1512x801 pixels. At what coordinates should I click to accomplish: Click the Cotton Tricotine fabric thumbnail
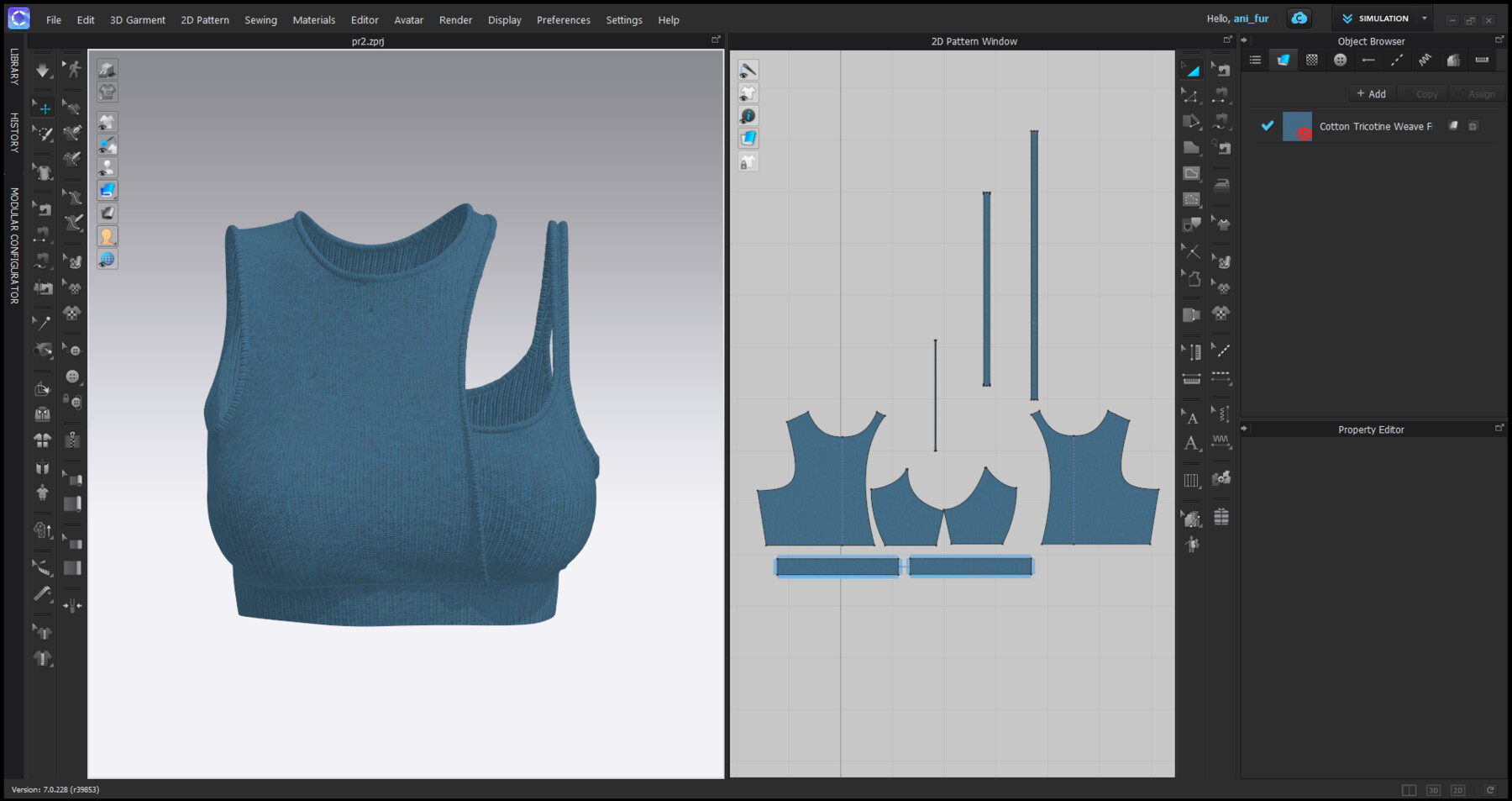pyautogui.click(x=1296, y=126)
